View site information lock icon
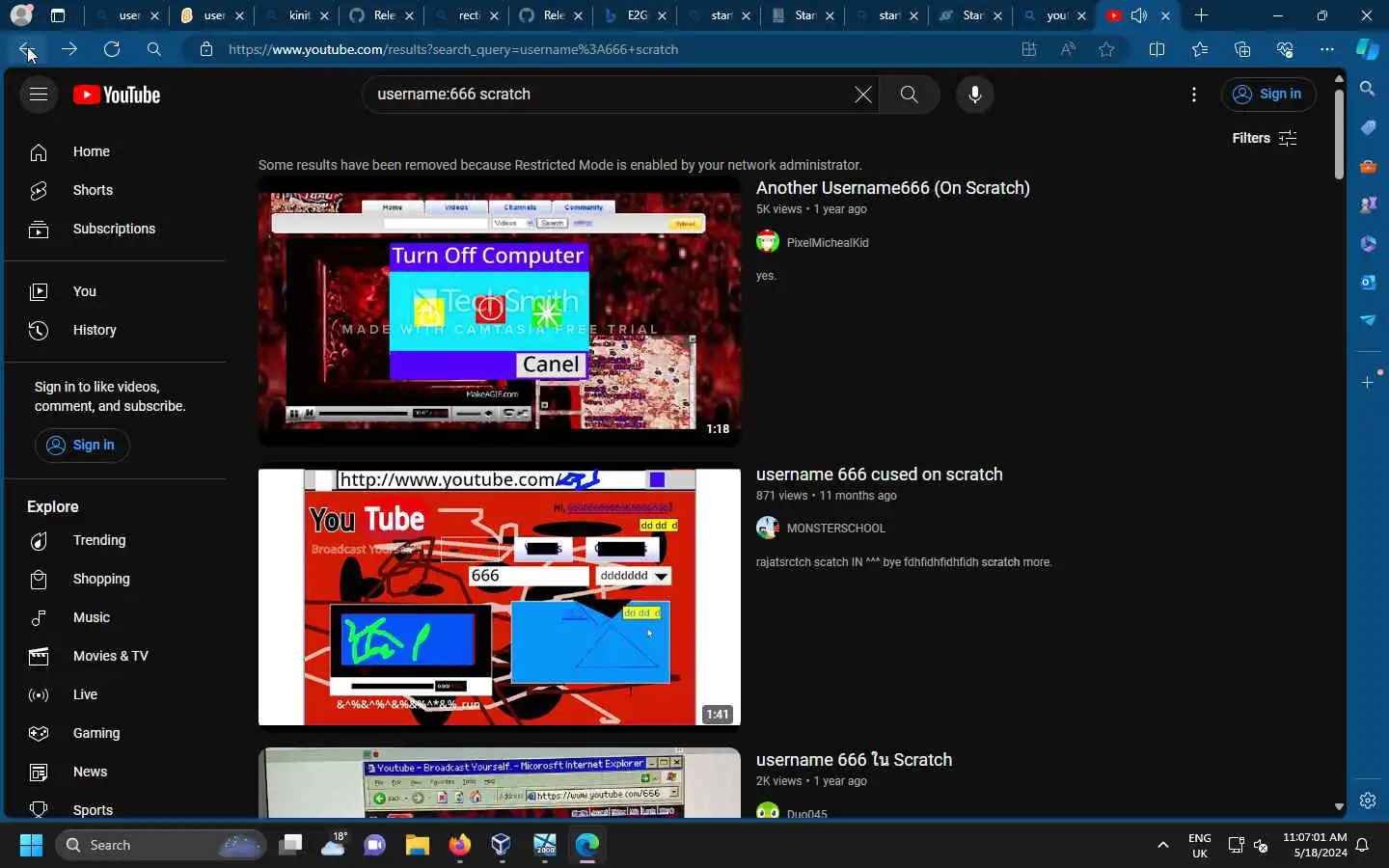This screenshot has width=1389, height=868. click(x=206, y=49)
